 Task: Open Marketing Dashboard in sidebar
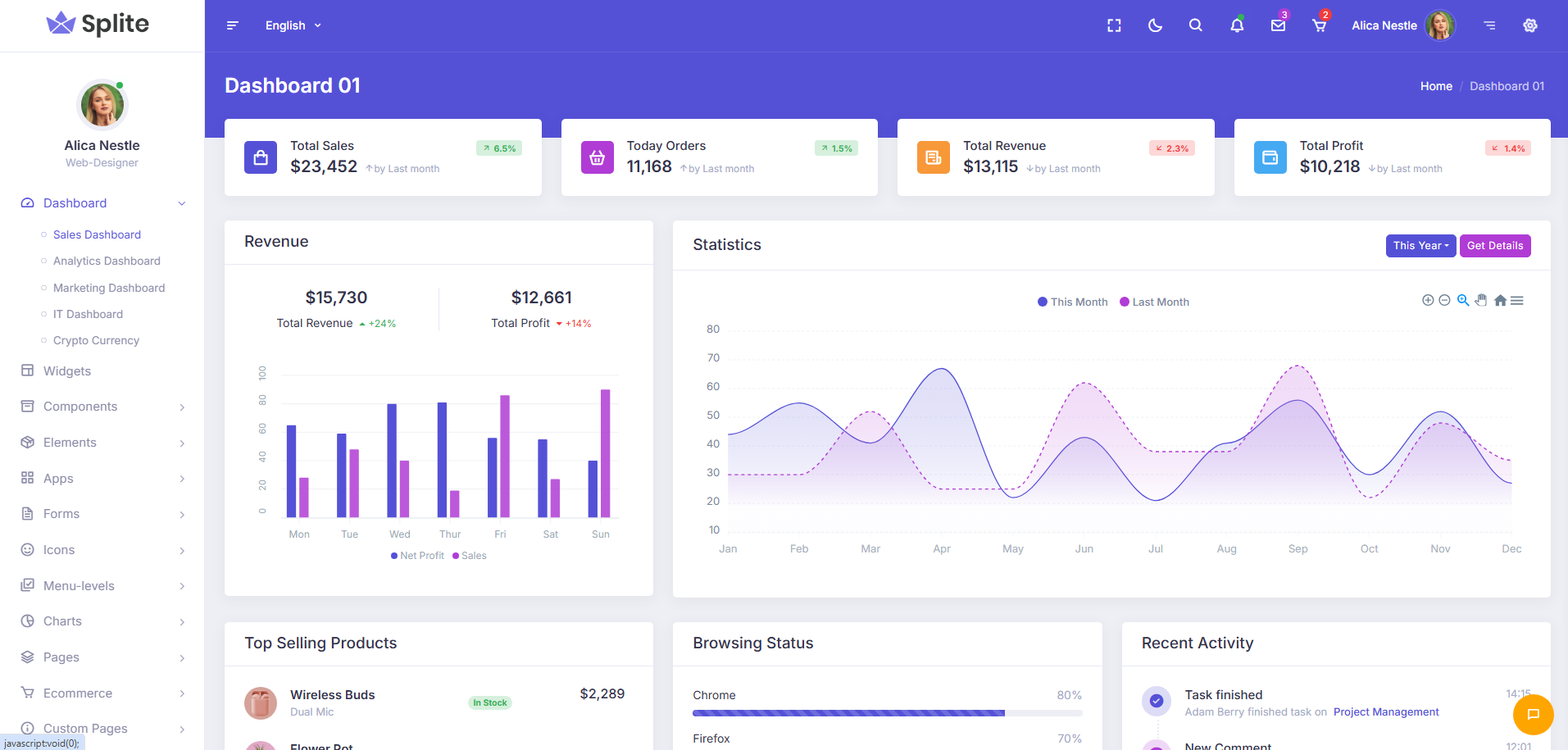coord(109,288)
